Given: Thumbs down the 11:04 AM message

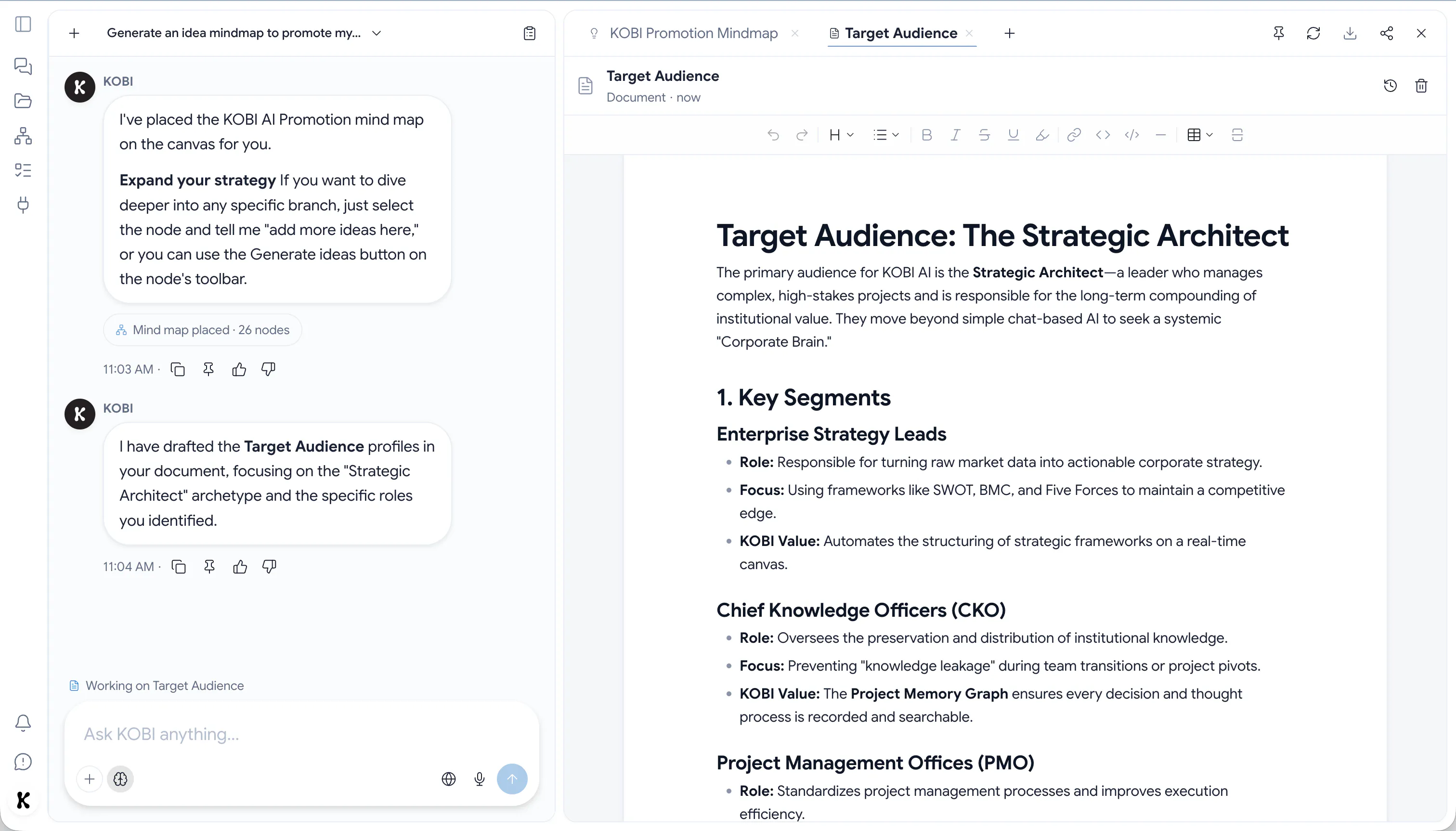Looking at the screenshot, I should [270, 567].
